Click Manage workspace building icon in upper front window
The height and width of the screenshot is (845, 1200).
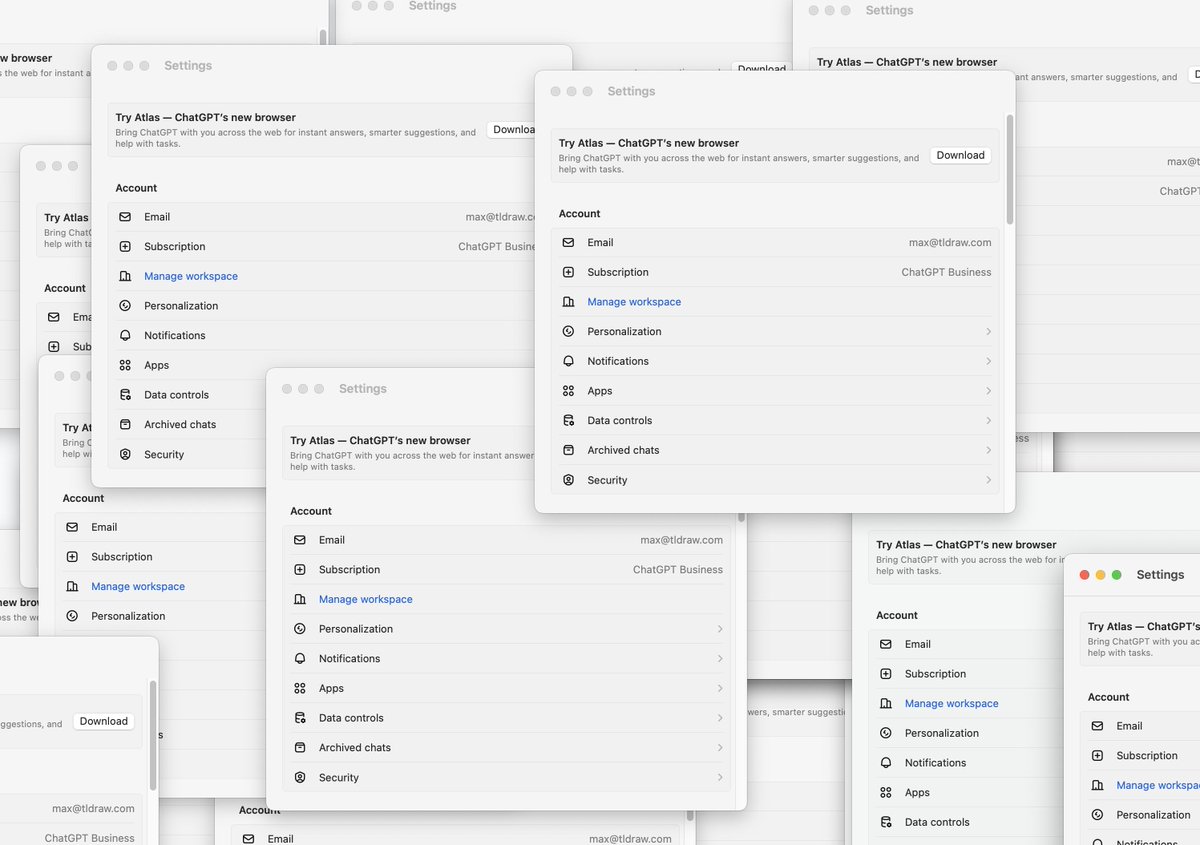pyautogui.click(x=568, y=302)
